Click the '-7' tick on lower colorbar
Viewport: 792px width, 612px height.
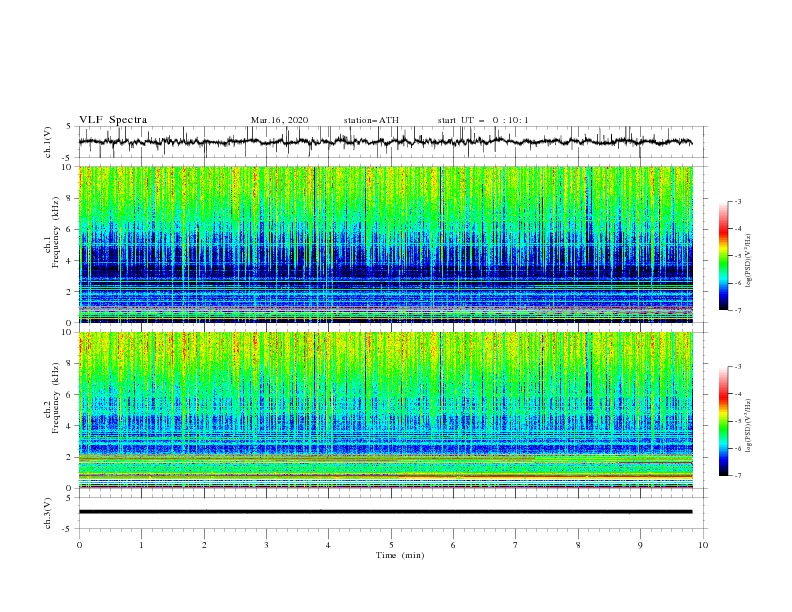coord(737,475)
